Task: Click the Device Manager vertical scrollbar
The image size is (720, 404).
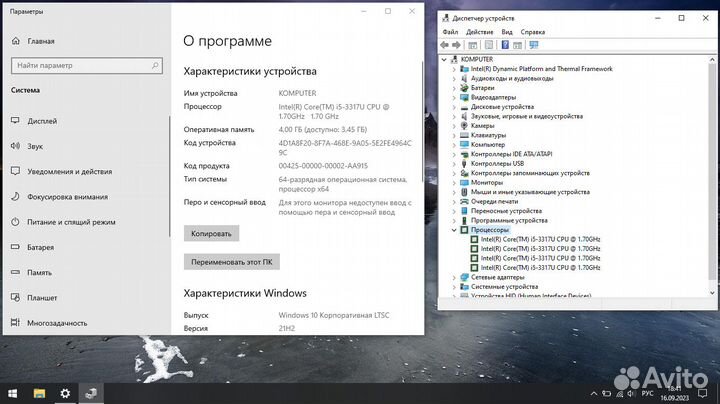Action: click(x=712, y=171)
